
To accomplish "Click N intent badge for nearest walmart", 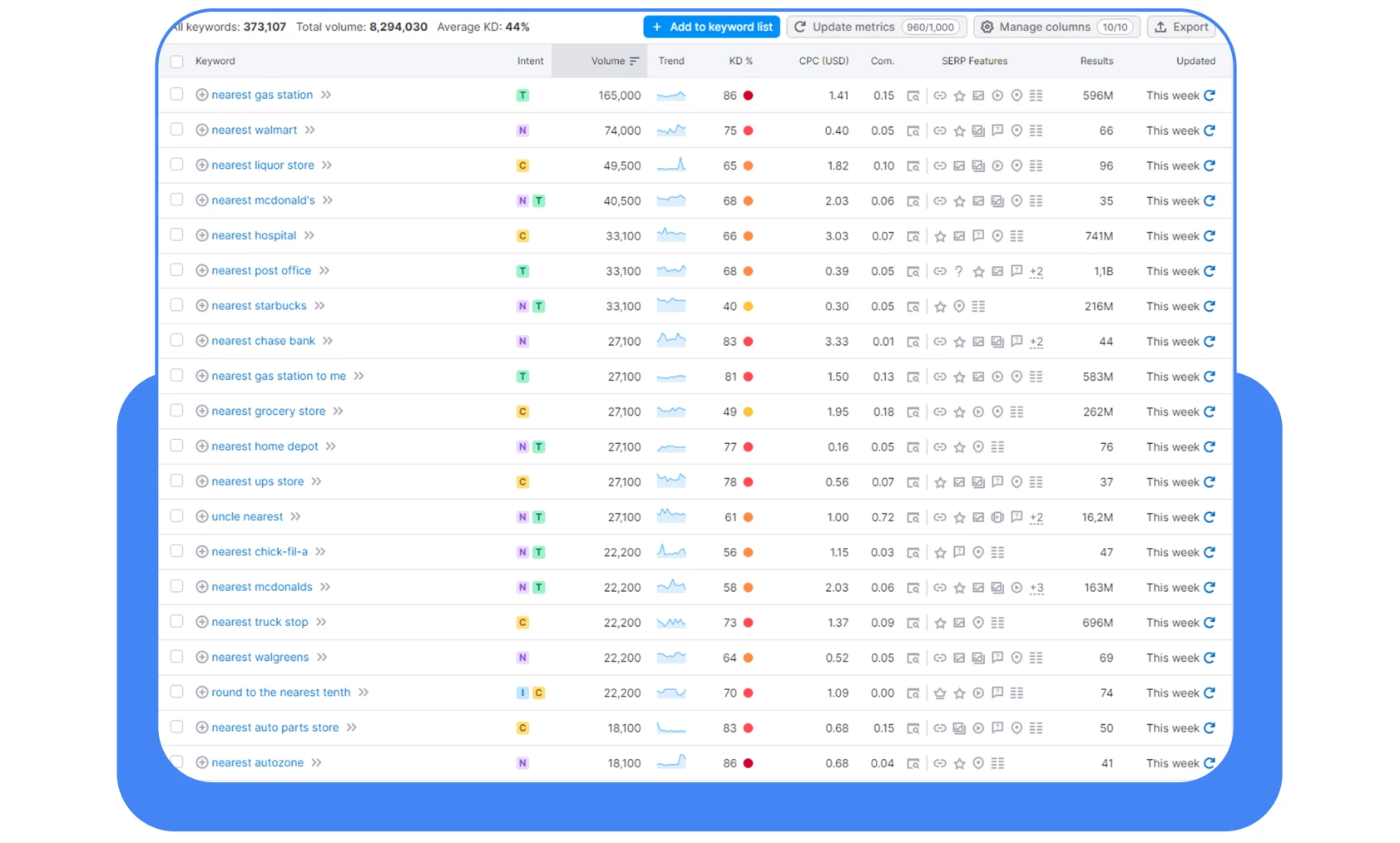I will click(522, 131).
